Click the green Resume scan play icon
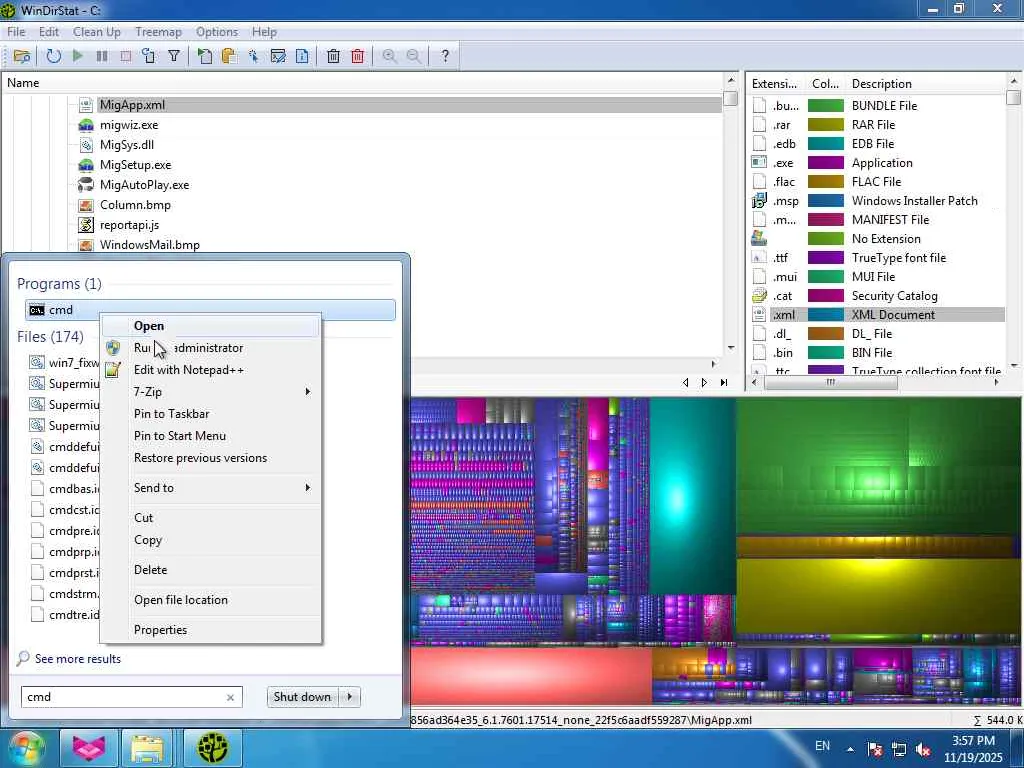This screenshot has height=768, width=1024. [78, 56]
